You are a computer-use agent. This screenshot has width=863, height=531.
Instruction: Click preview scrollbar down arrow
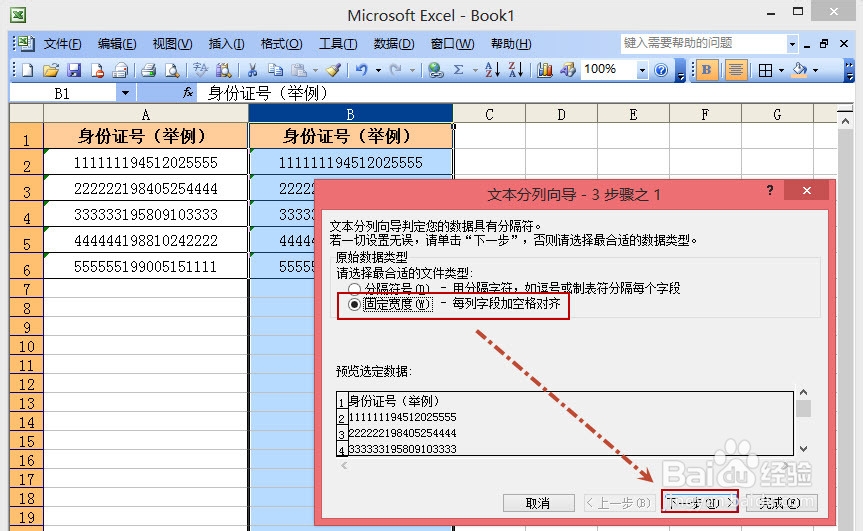(x=803, y=448)
